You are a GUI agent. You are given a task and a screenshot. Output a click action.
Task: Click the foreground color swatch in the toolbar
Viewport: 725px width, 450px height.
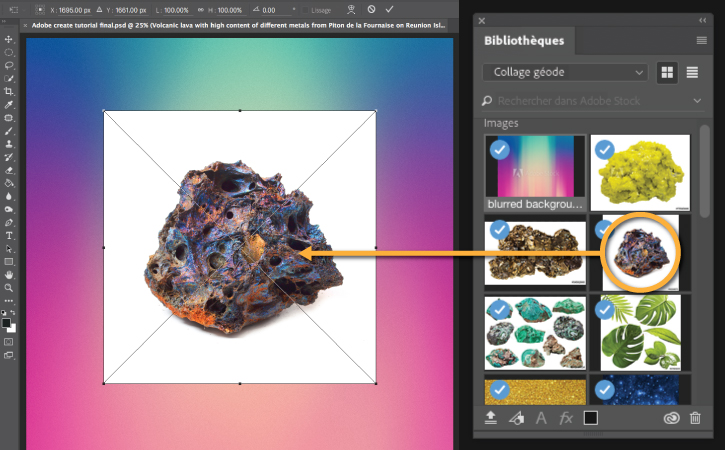(x=6, y=323)
